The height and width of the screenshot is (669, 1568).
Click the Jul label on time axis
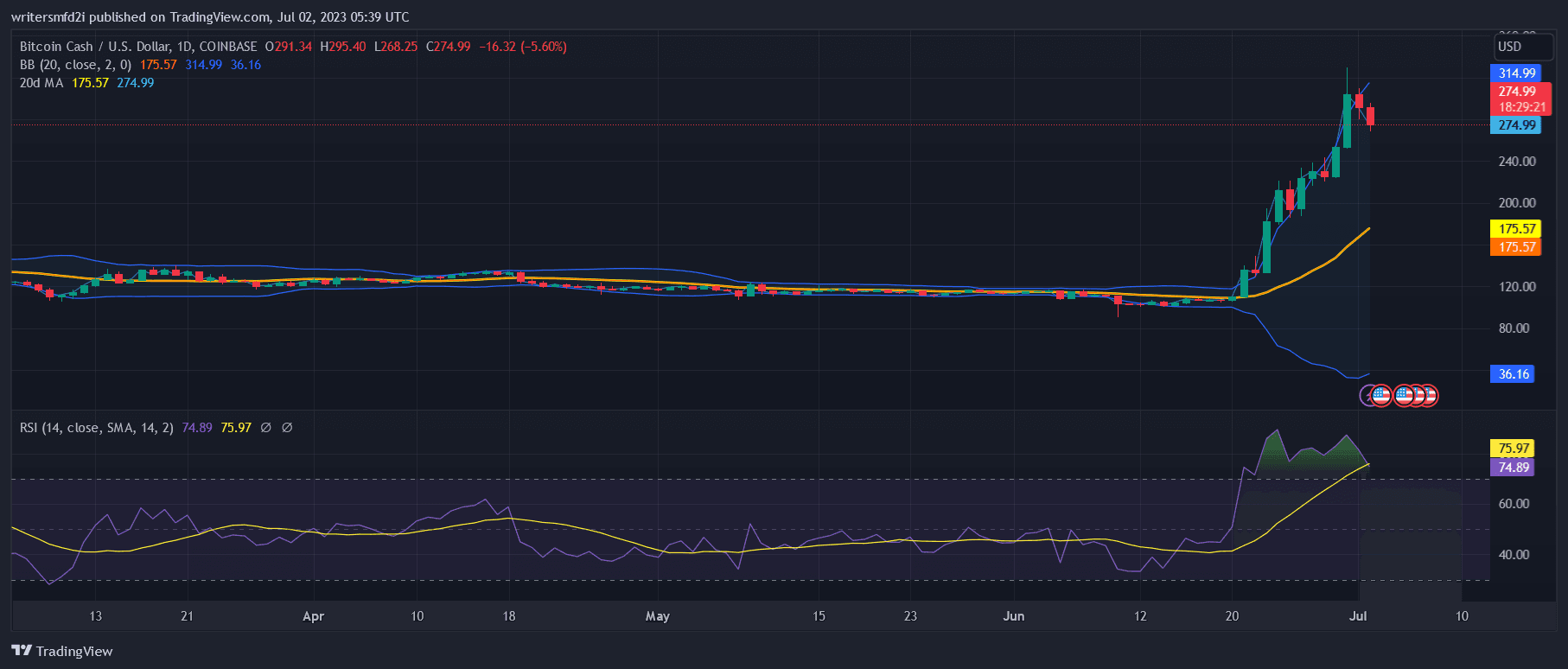1358,616
